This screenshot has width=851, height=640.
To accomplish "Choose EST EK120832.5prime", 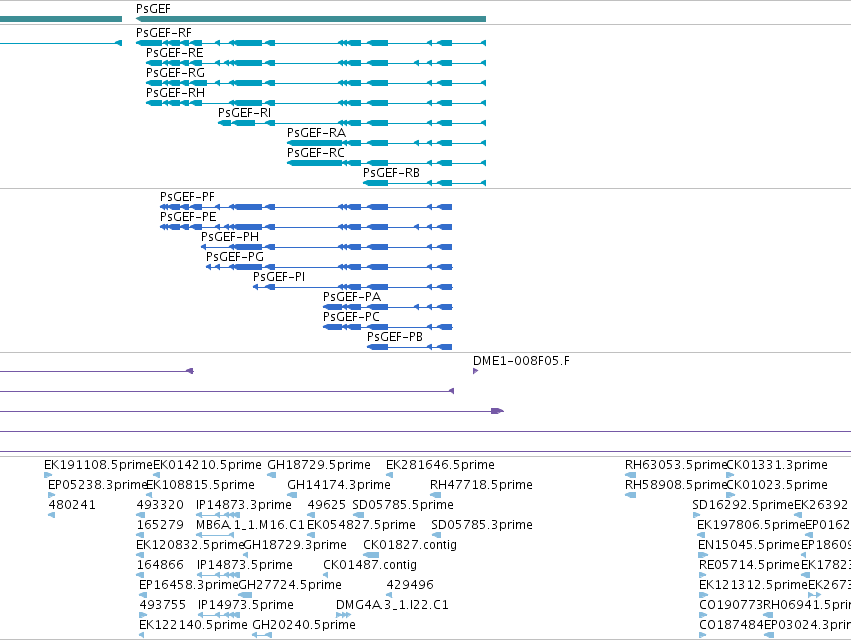I will point(190,545).
